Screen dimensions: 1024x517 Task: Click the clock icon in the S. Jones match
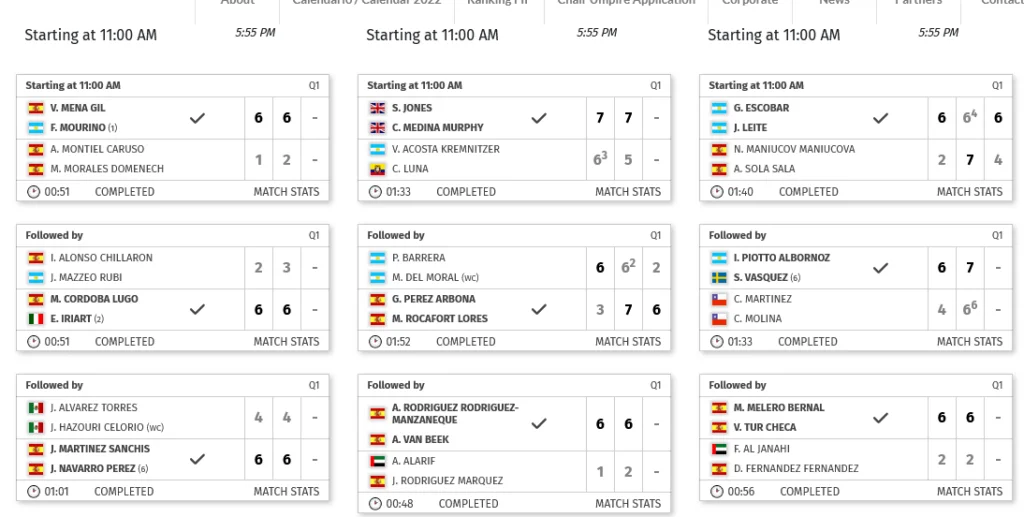coord(375,192)
